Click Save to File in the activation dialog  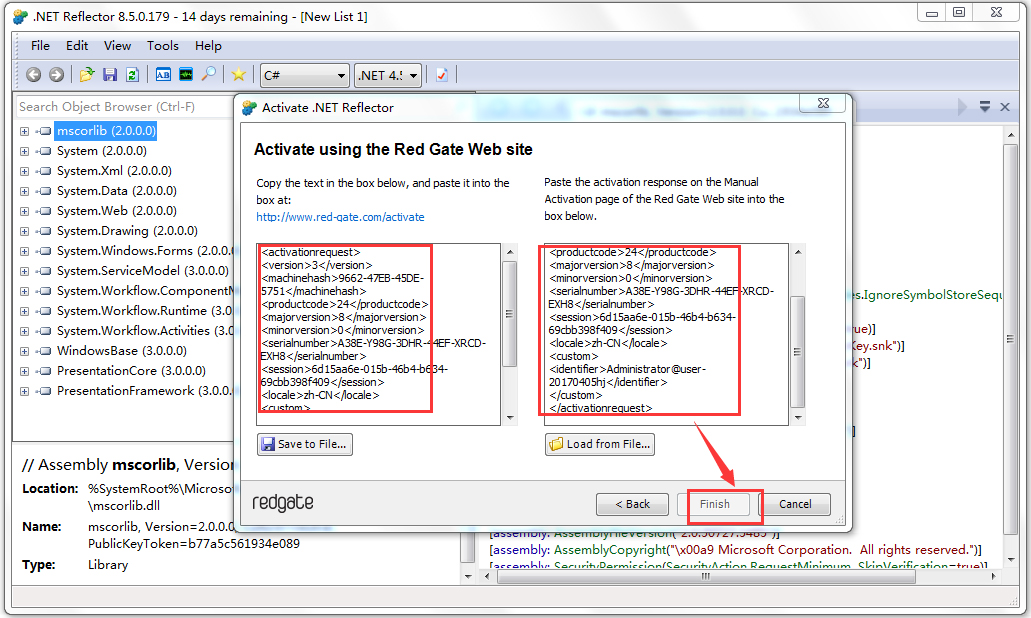pyautogui.click(x=304, y=444)
